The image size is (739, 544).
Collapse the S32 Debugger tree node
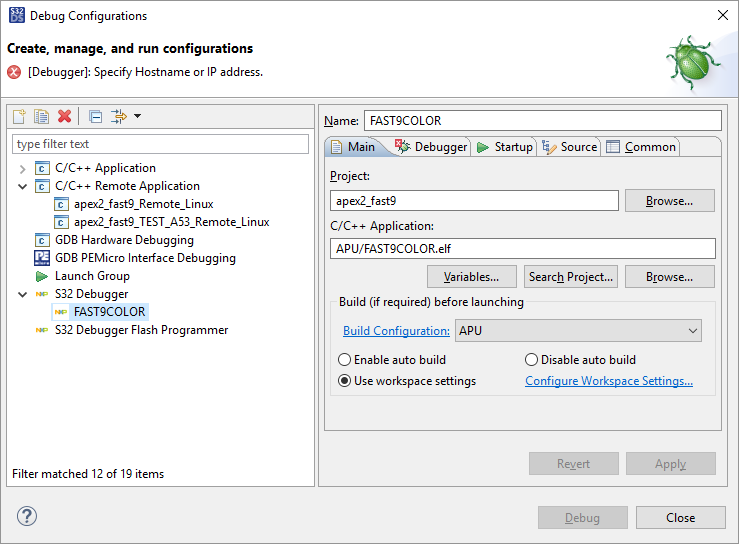[22, 294]
